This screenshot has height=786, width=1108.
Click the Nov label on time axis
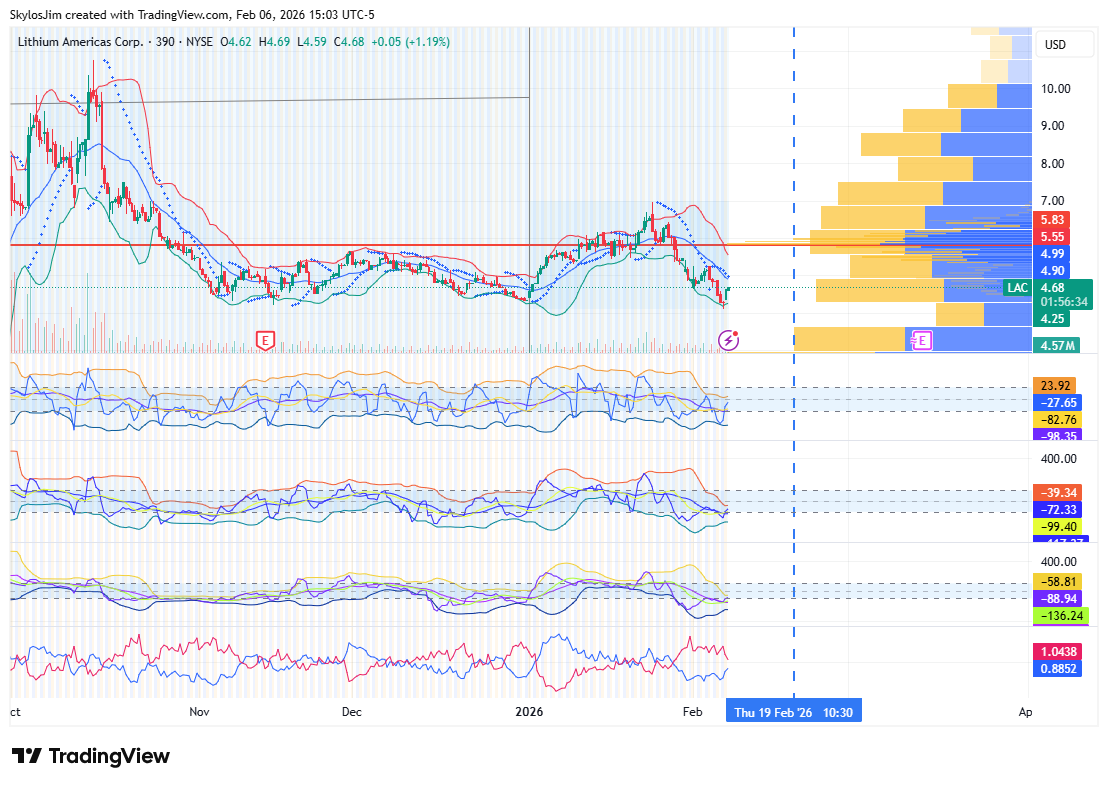click(x=199, y=712)
